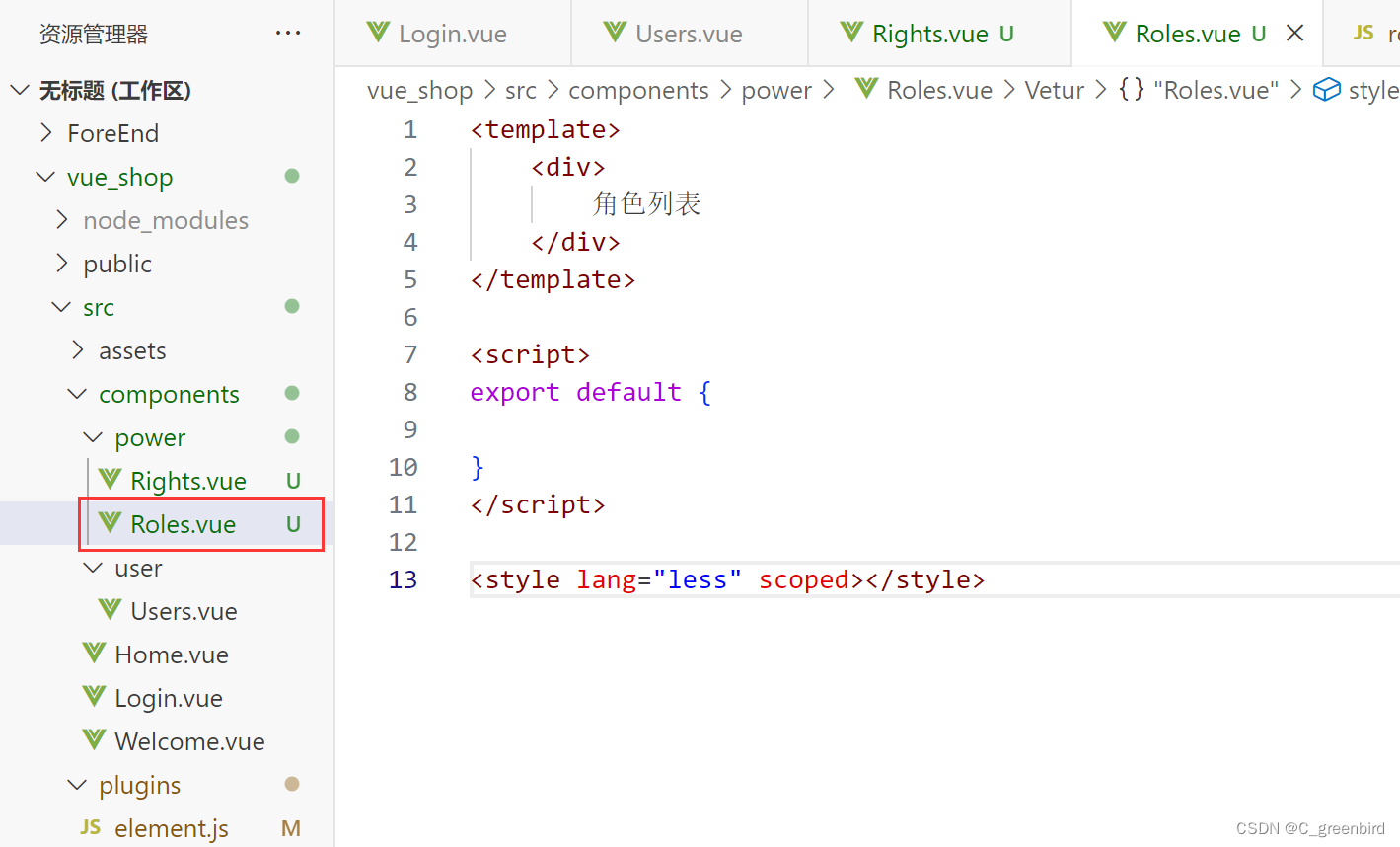
Task: Click the cube symbol icon in breadcrumb
Action: click(1327, 90)
